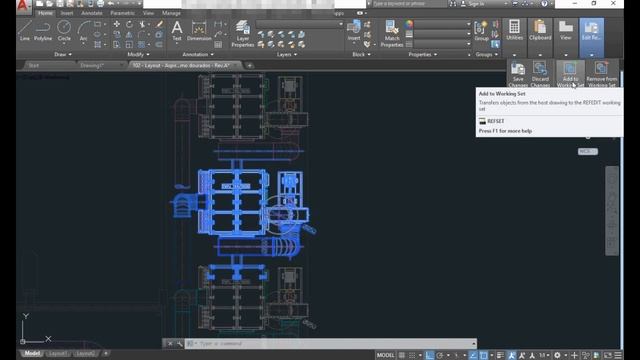
Task: Activate the Trim tool
Action: [x=142, y=24]
